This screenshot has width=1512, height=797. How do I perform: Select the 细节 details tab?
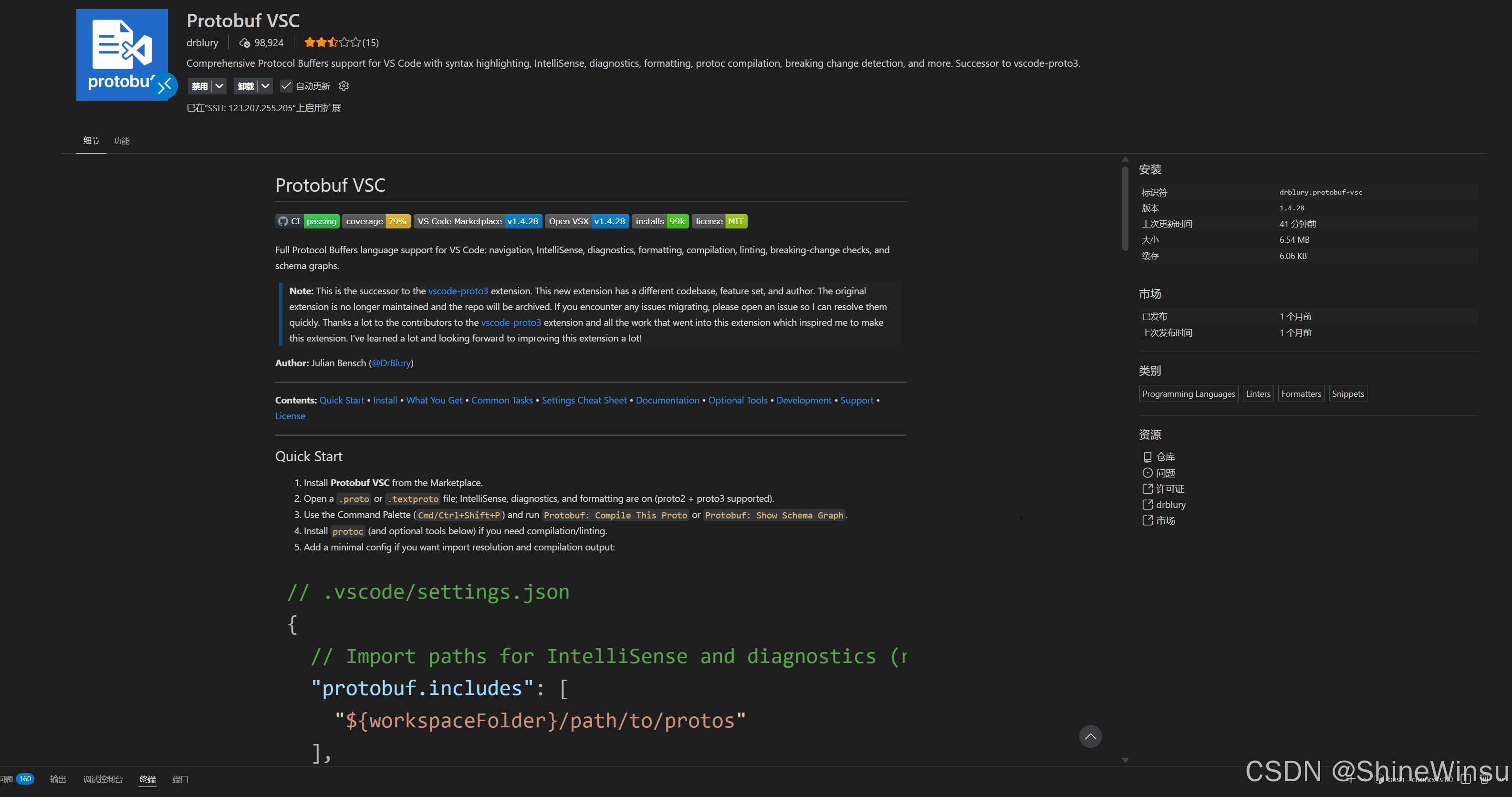coord(91,140)
